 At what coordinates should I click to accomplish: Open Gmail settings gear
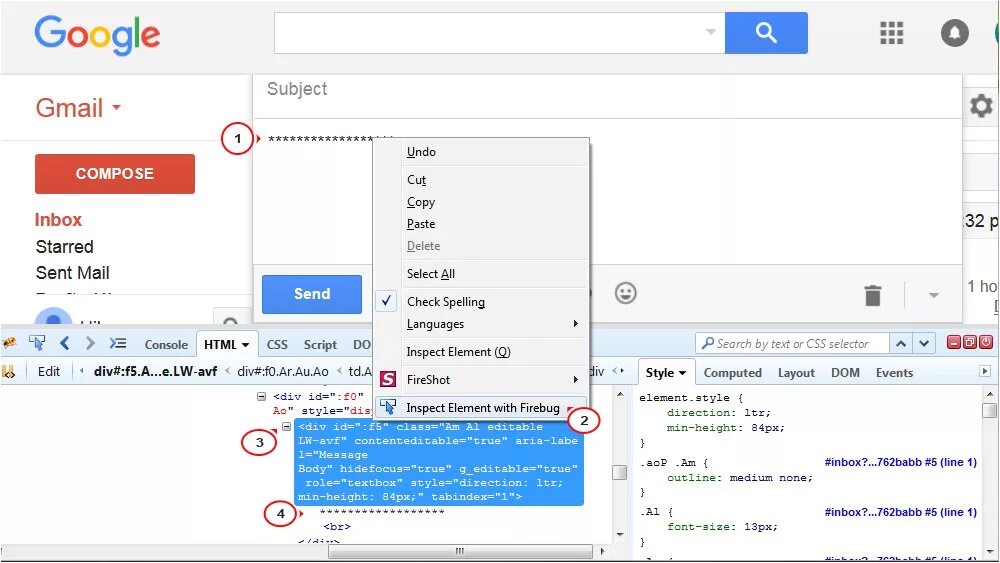[981, 106]
